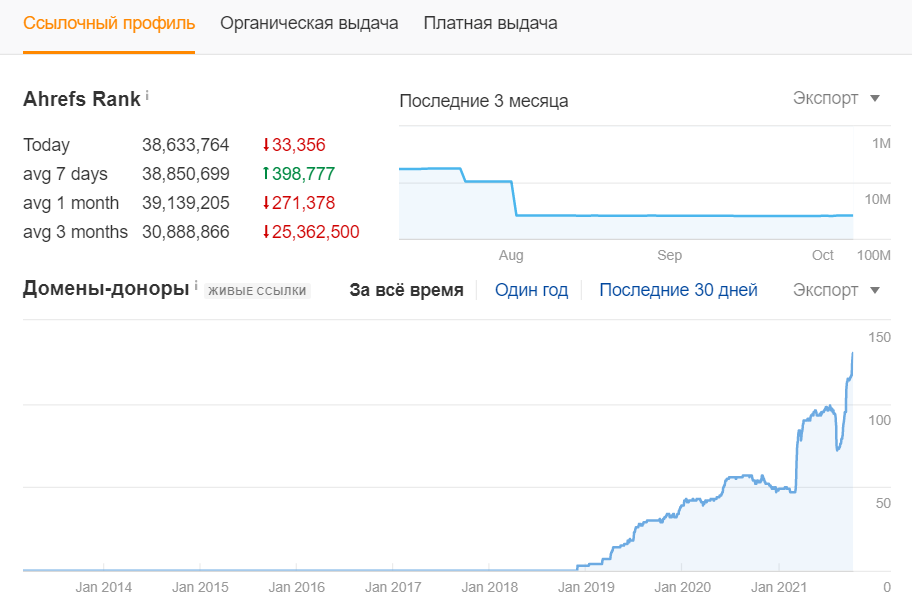Click the живые ссылки badge
This screenshot has height=615, width=912.
(257, 291)
